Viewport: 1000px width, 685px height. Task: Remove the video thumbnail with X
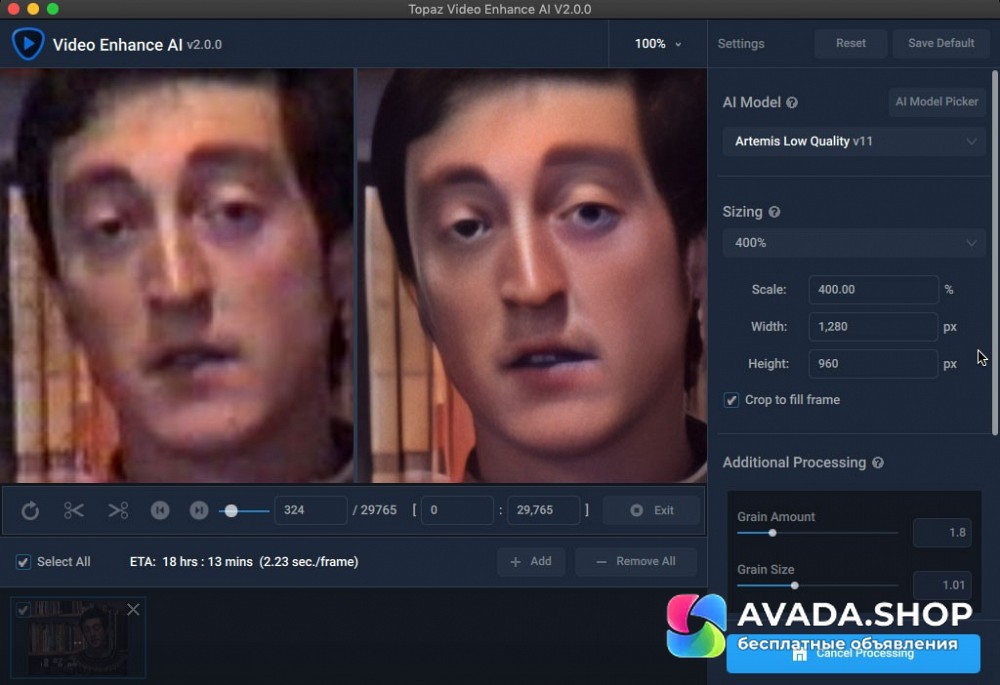click(x=133, y=609)
